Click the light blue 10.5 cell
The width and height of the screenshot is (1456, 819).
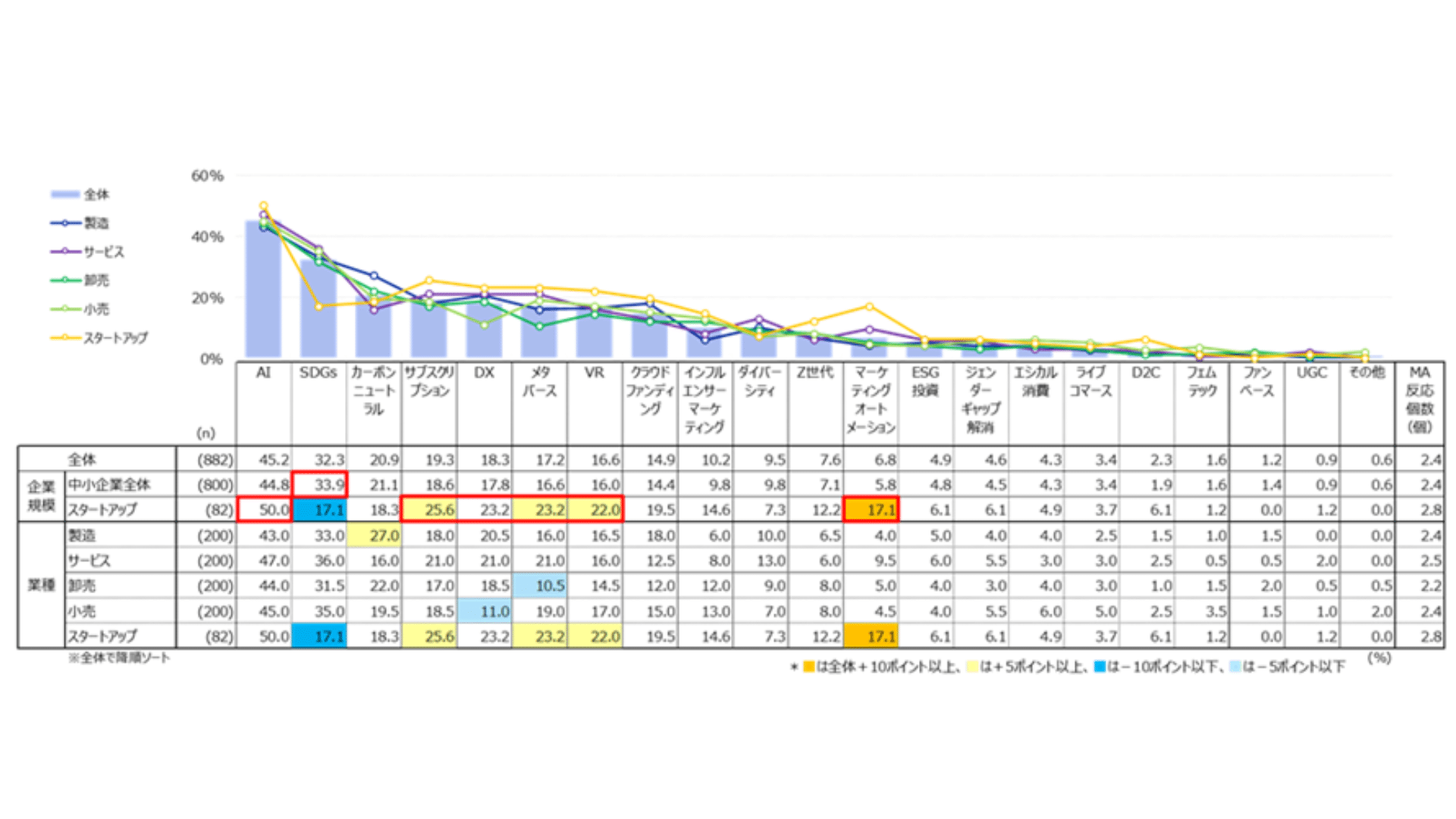540,585
